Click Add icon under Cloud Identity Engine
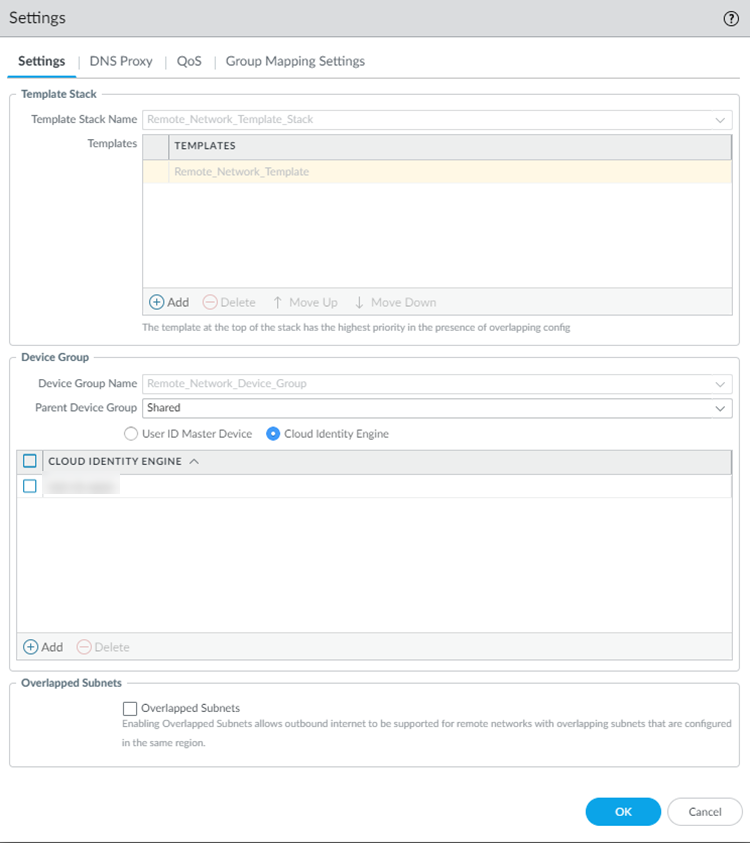750x843 pixels. (x=30, y=647)
